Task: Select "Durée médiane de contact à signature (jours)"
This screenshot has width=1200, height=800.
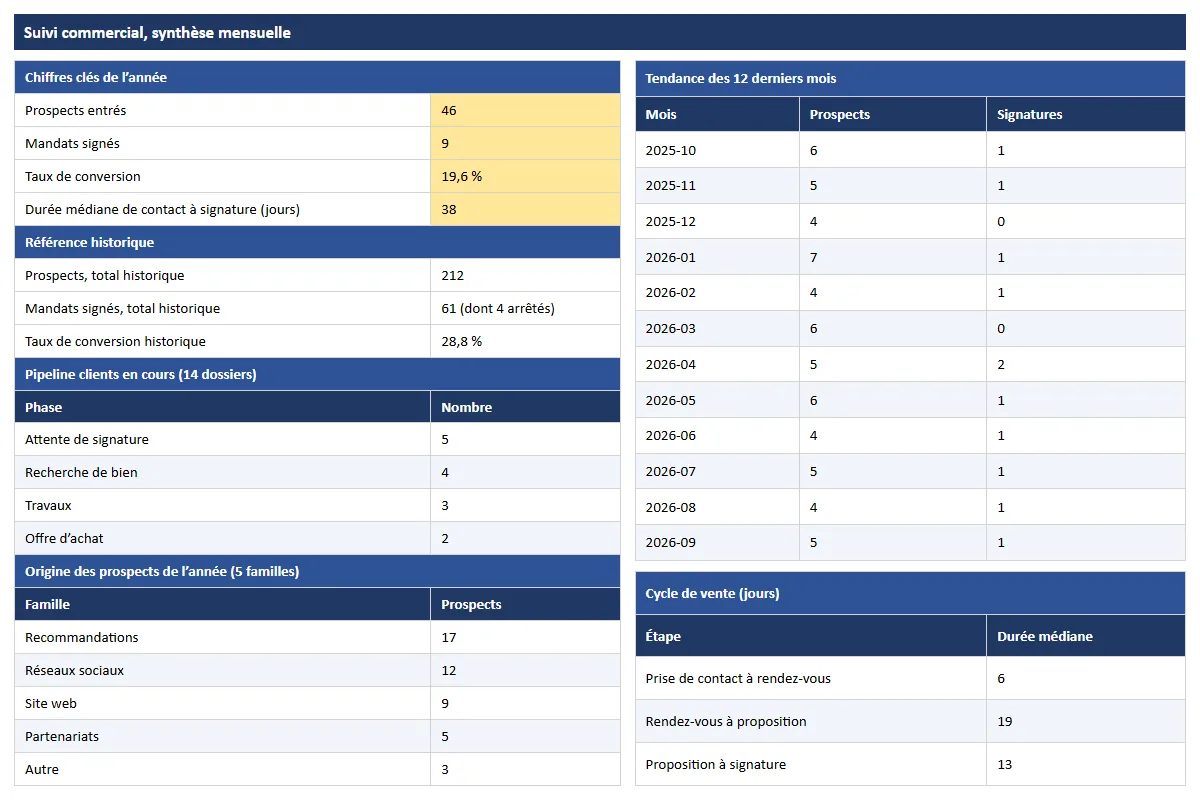Action: click(162, 209)
